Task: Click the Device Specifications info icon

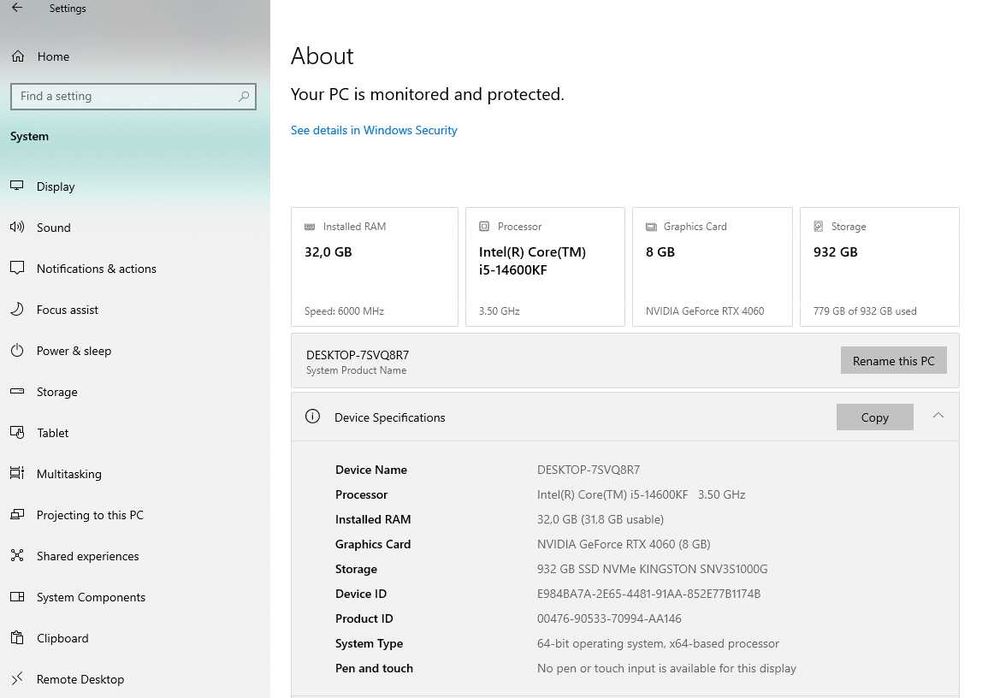Action: click(x=312, y=417)
